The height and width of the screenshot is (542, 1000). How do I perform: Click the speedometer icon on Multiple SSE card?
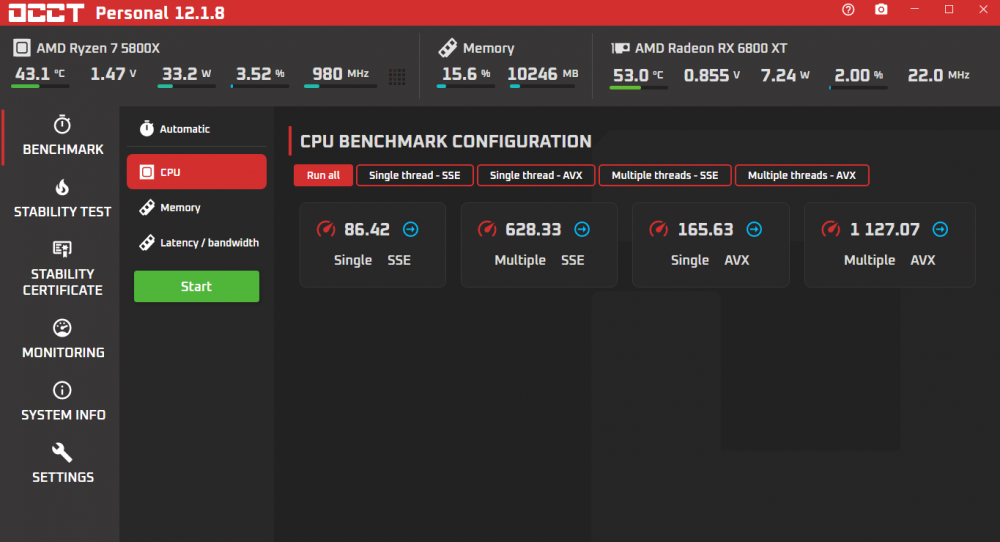(487, 229)
